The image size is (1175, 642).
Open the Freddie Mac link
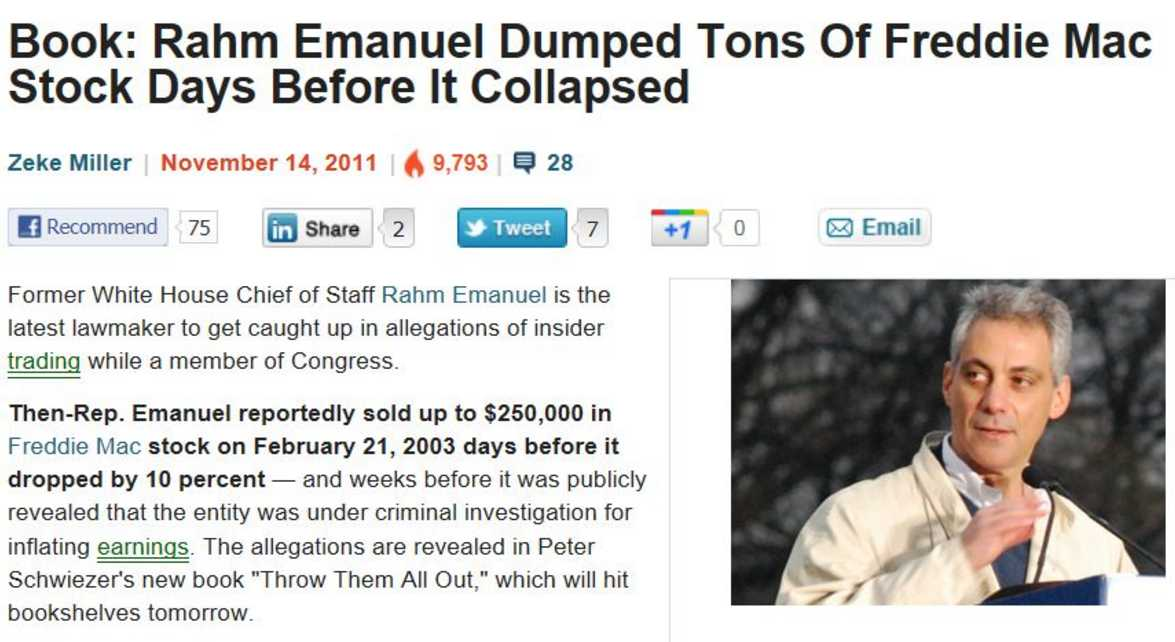(74, 446)
